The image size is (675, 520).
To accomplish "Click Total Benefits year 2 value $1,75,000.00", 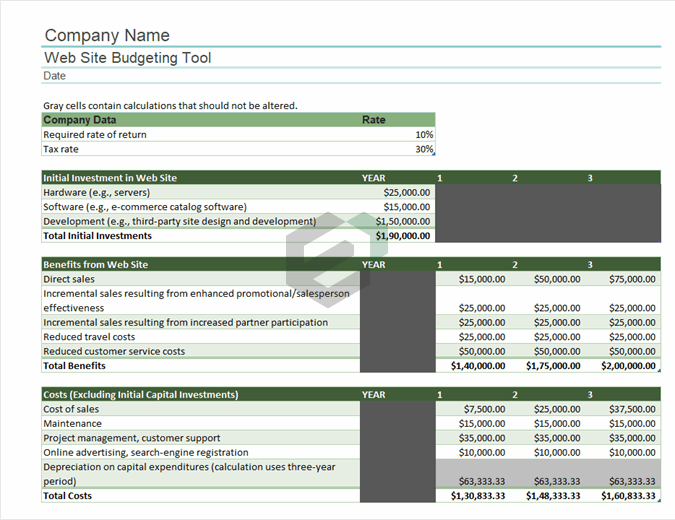I will 553,366.
